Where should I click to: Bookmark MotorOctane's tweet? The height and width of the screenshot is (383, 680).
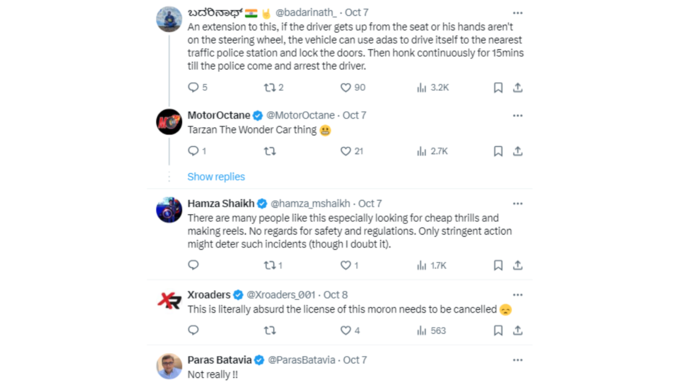pyautogui.click(x=498, y=151)
